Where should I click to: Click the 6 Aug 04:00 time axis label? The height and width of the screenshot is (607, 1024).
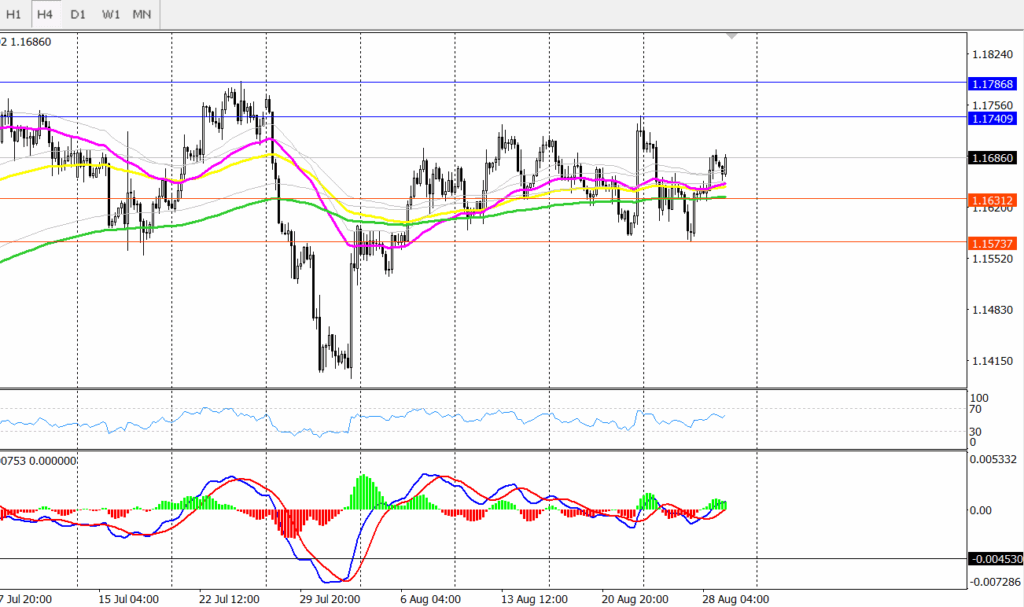coord(430,598)
